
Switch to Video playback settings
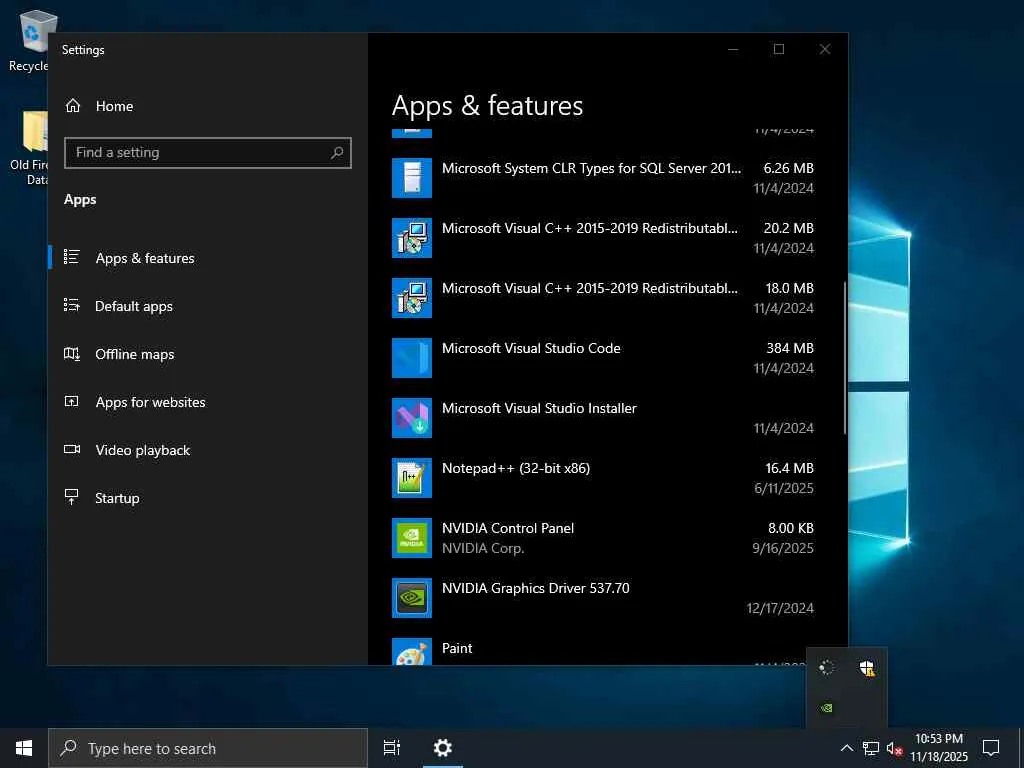coord(142,450)
